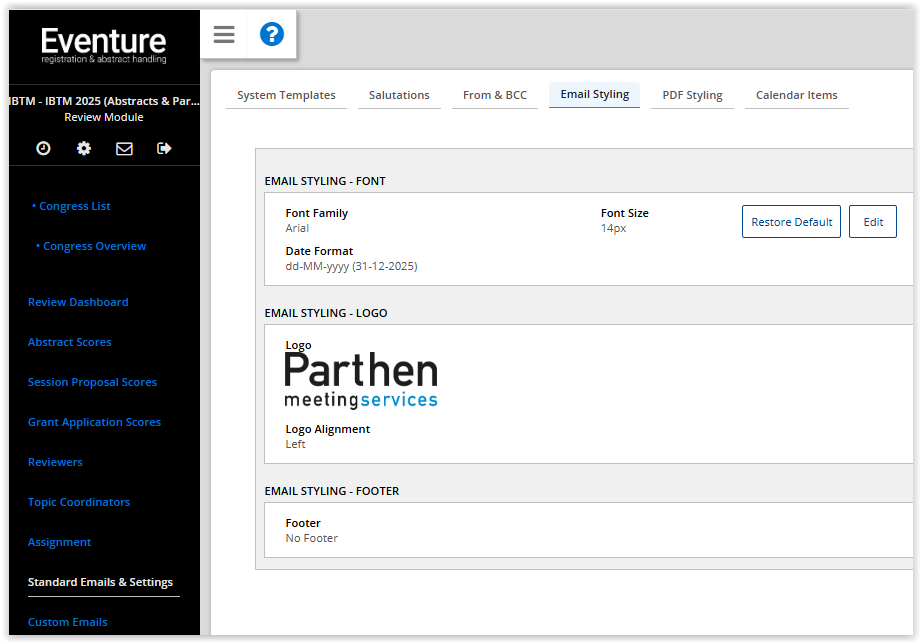Click the Footer label
921x643 pixels.
click(303, 523)
